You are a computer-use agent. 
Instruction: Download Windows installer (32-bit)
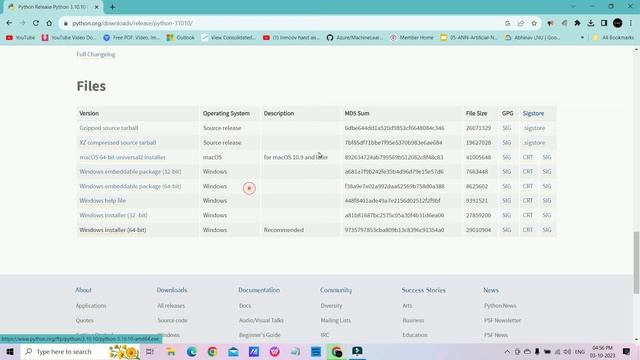tap(113, 216)
